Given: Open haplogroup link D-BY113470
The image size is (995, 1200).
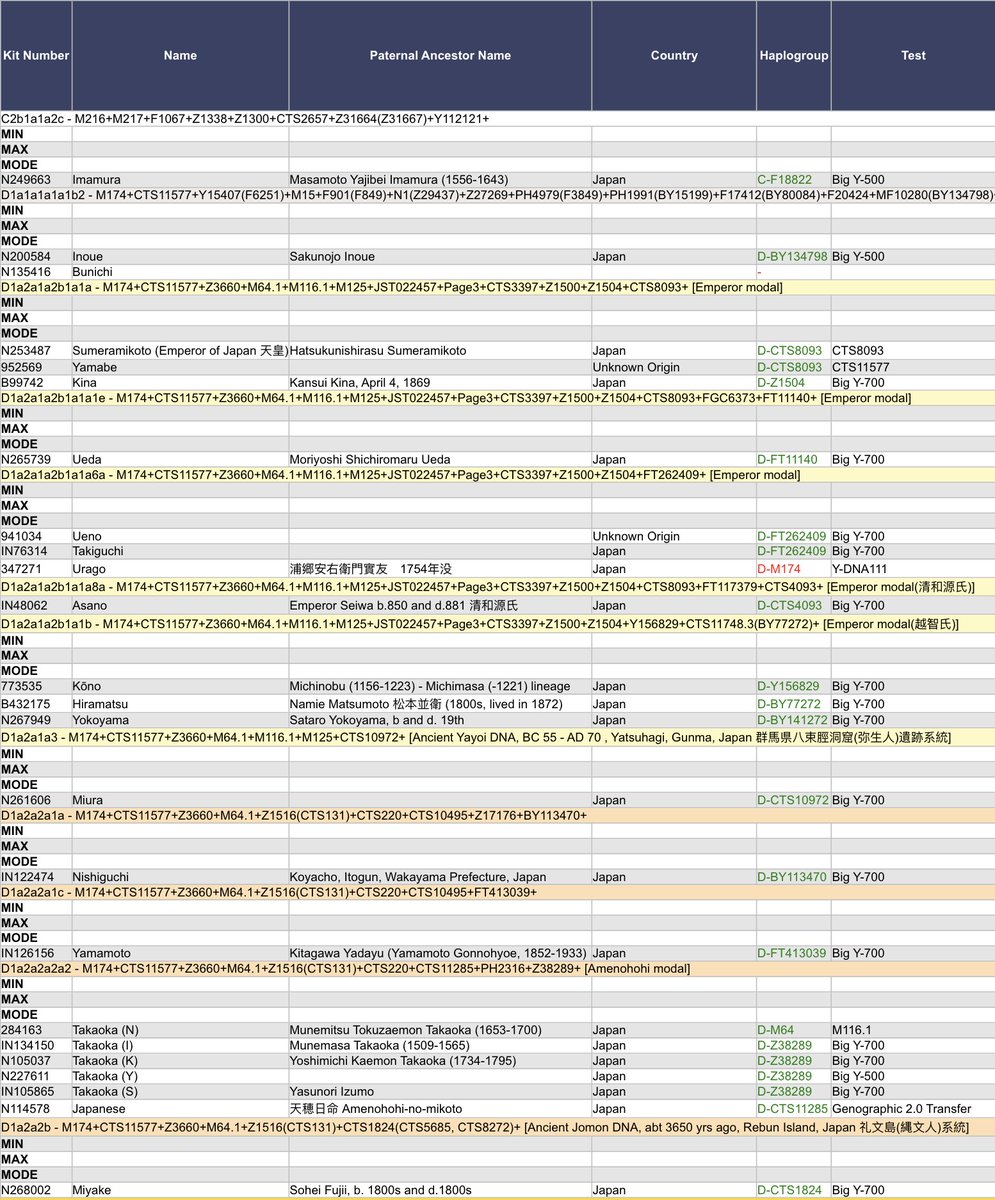Looking at the screenshot, I should [x=793, y=878].
